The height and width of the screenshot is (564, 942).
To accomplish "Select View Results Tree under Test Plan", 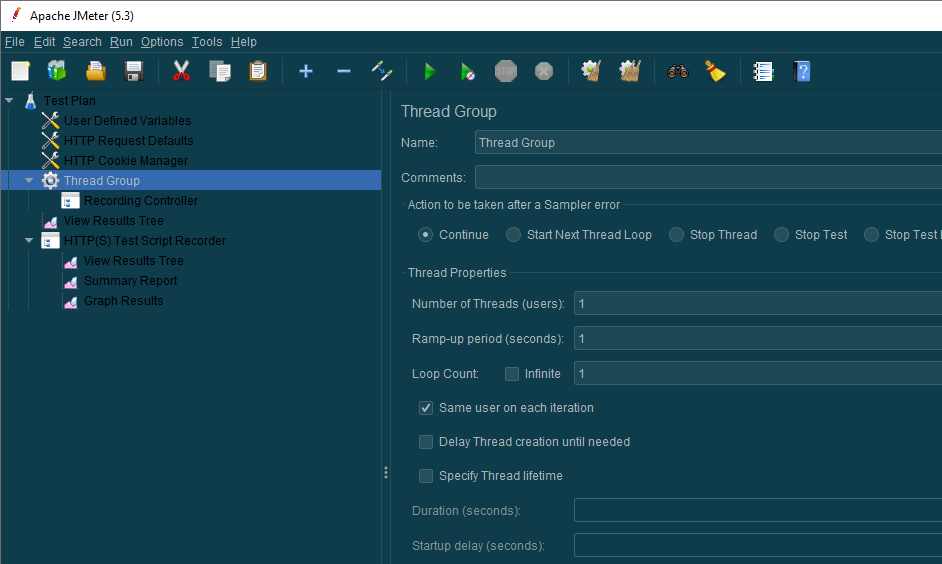I will tap(103, 220).
